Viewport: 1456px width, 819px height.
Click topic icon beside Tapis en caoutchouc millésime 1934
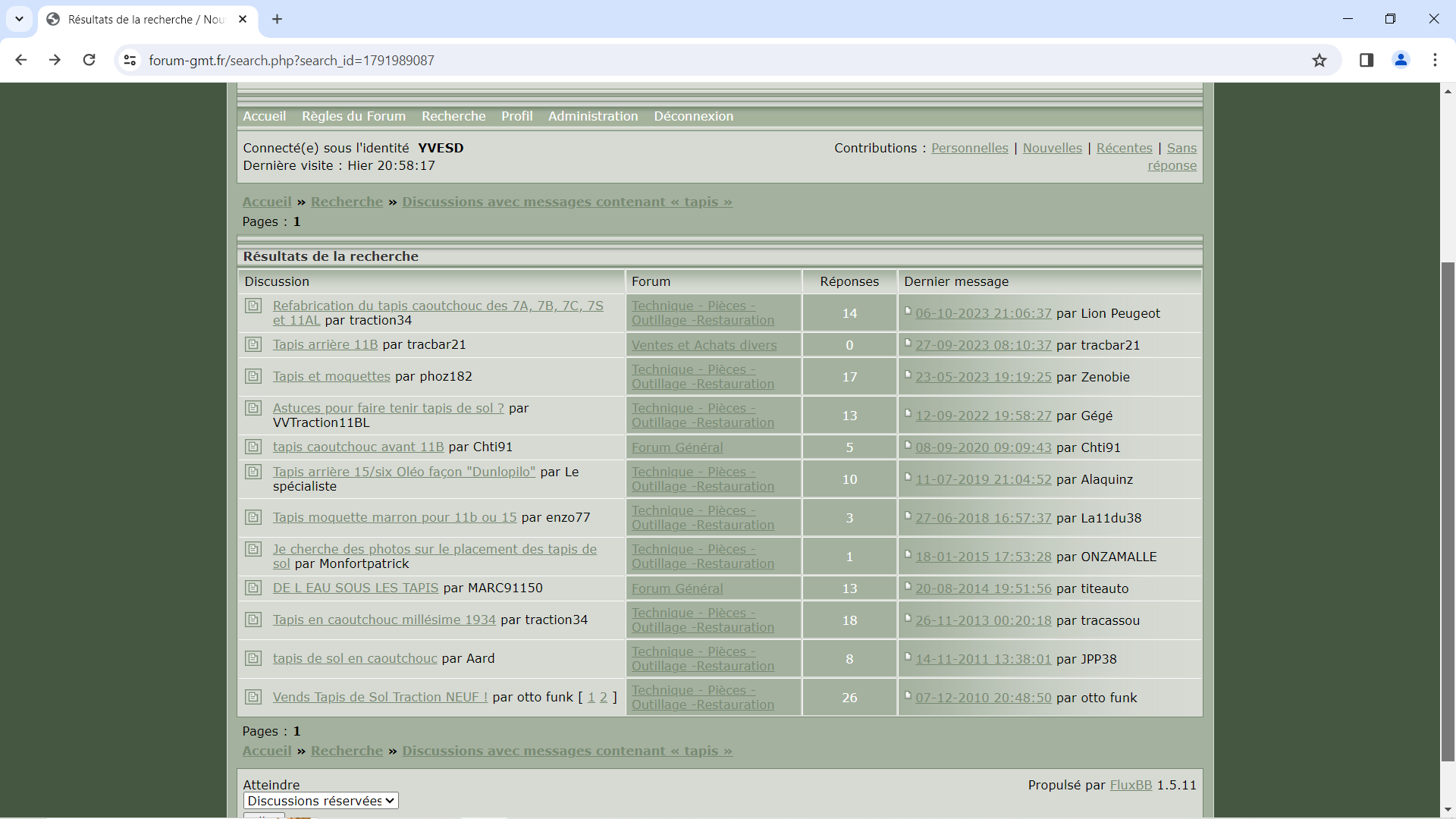click(253, 620)
